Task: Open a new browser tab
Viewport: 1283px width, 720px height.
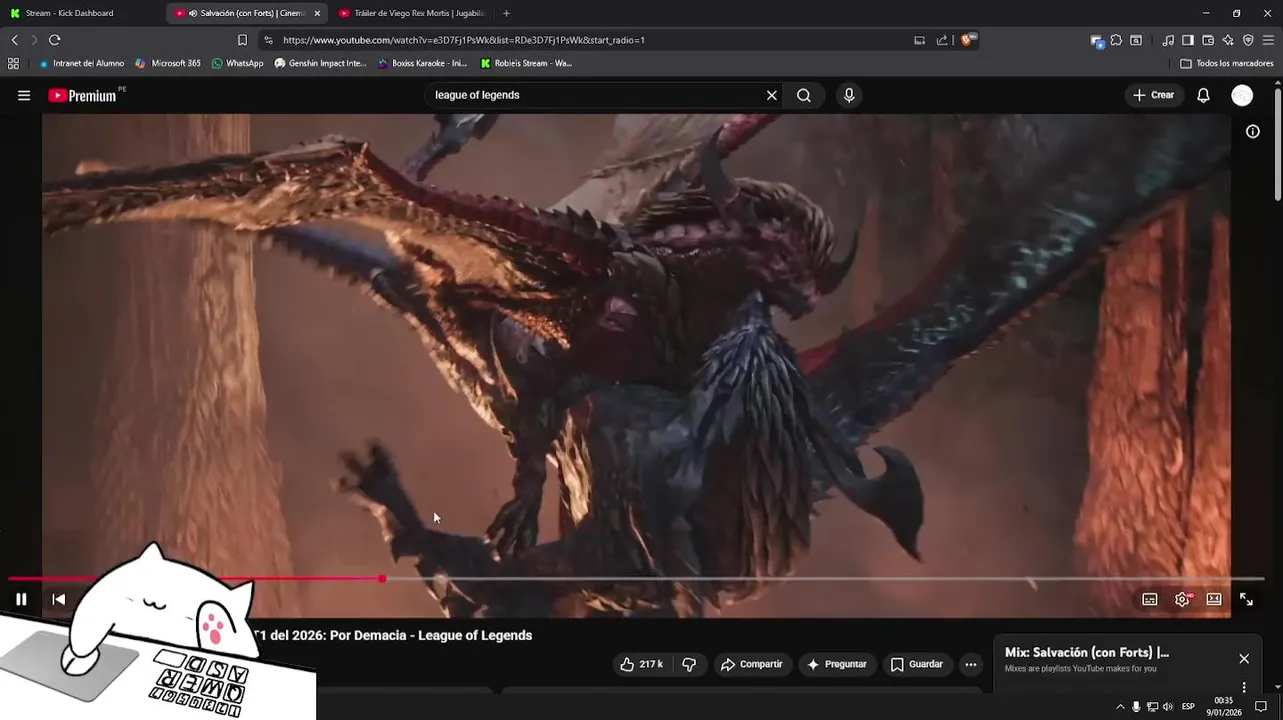Action: [506, 13]
